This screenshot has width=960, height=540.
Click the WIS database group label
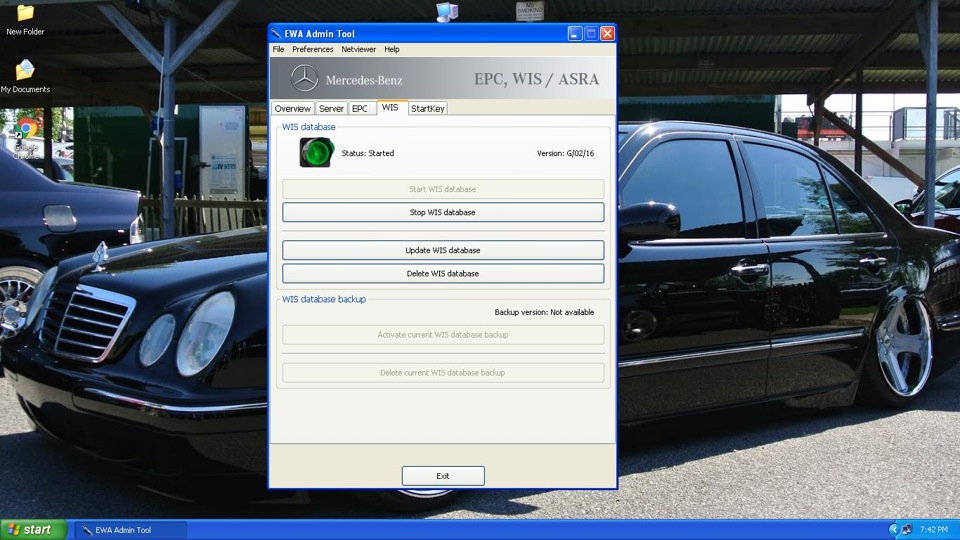[x=309, y=127]
